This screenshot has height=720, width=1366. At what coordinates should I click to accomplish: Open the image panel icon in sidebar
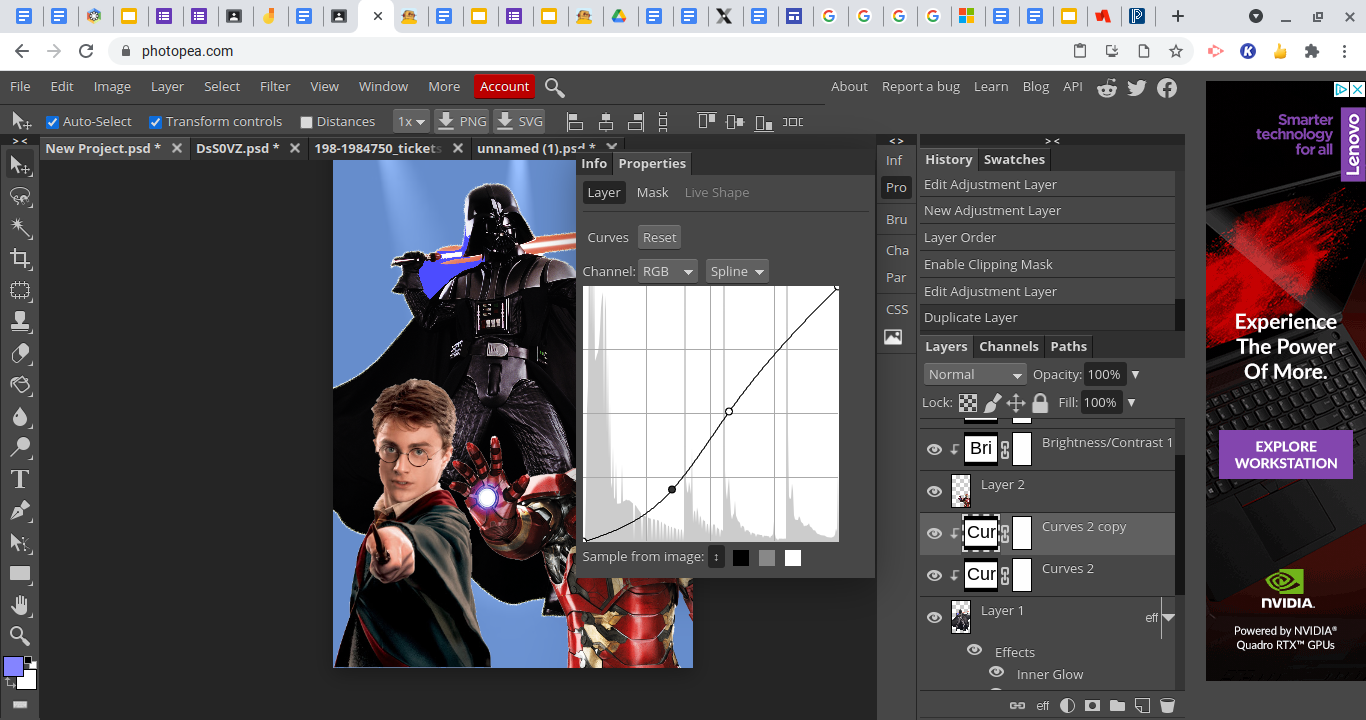point(893,337)
